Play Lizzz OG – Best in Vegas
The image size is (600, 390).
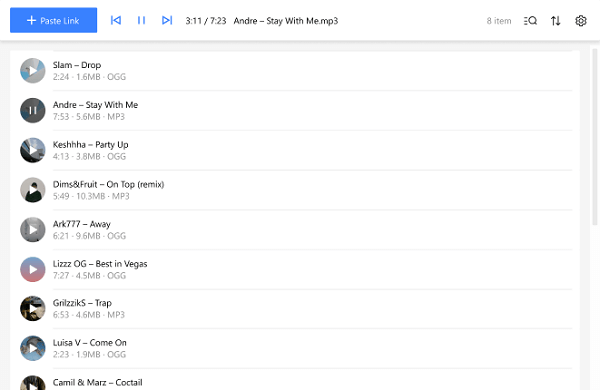[33, 269]
